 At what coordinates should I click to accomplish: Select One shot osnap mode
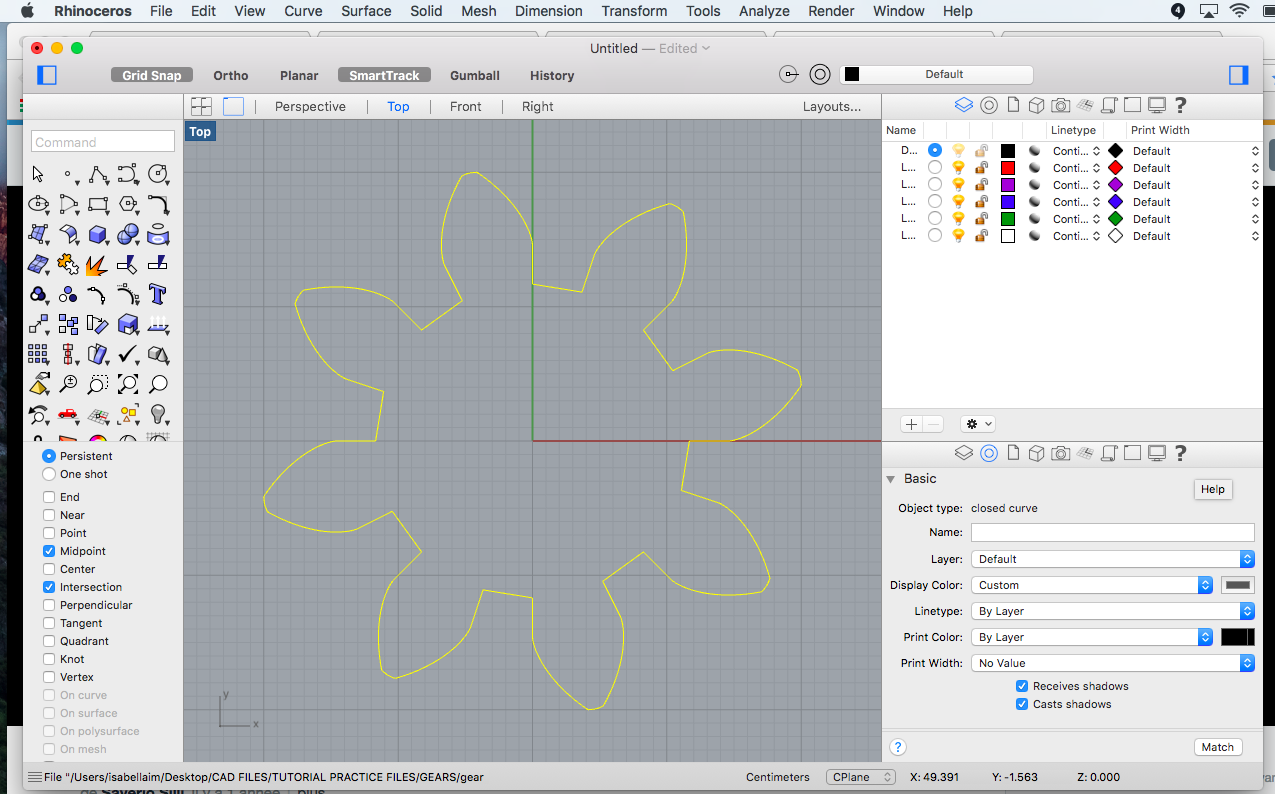click(49, 474)
